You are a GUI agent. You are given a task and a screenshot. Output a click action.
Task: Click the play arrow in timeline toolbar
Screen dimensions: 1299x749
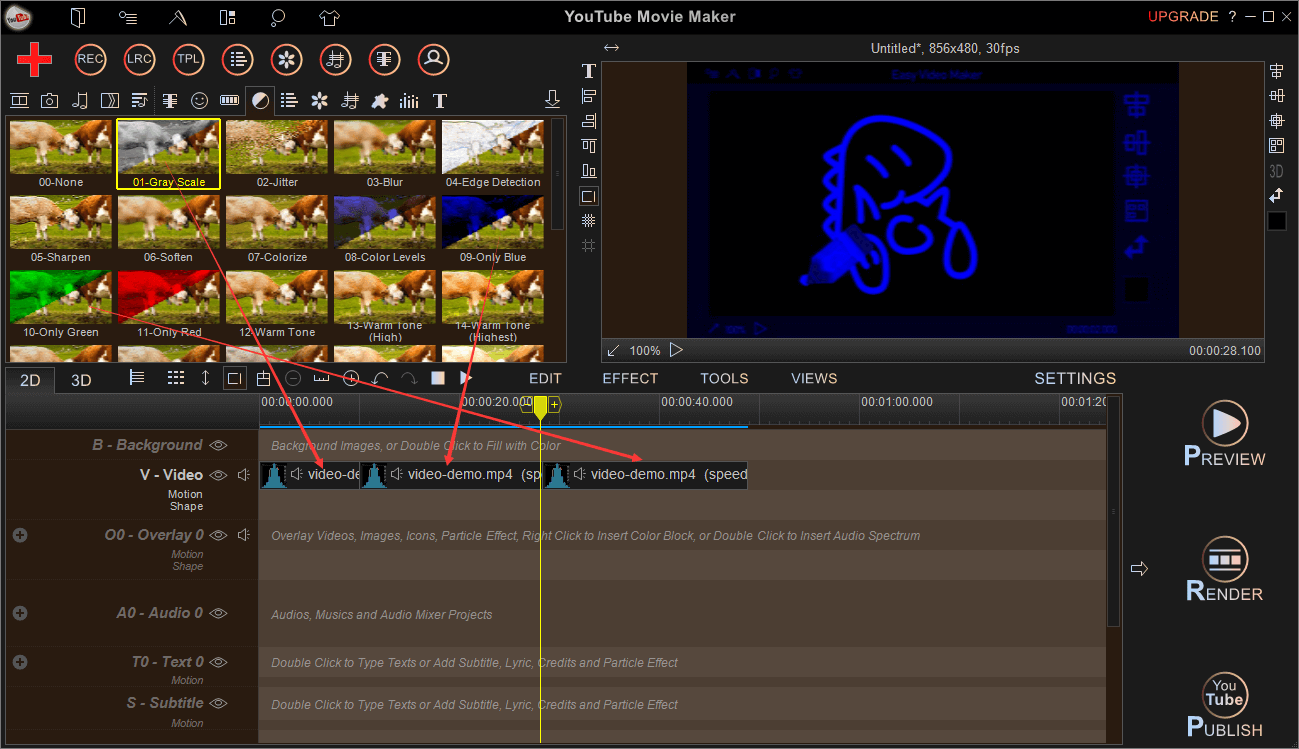[466, 378]
